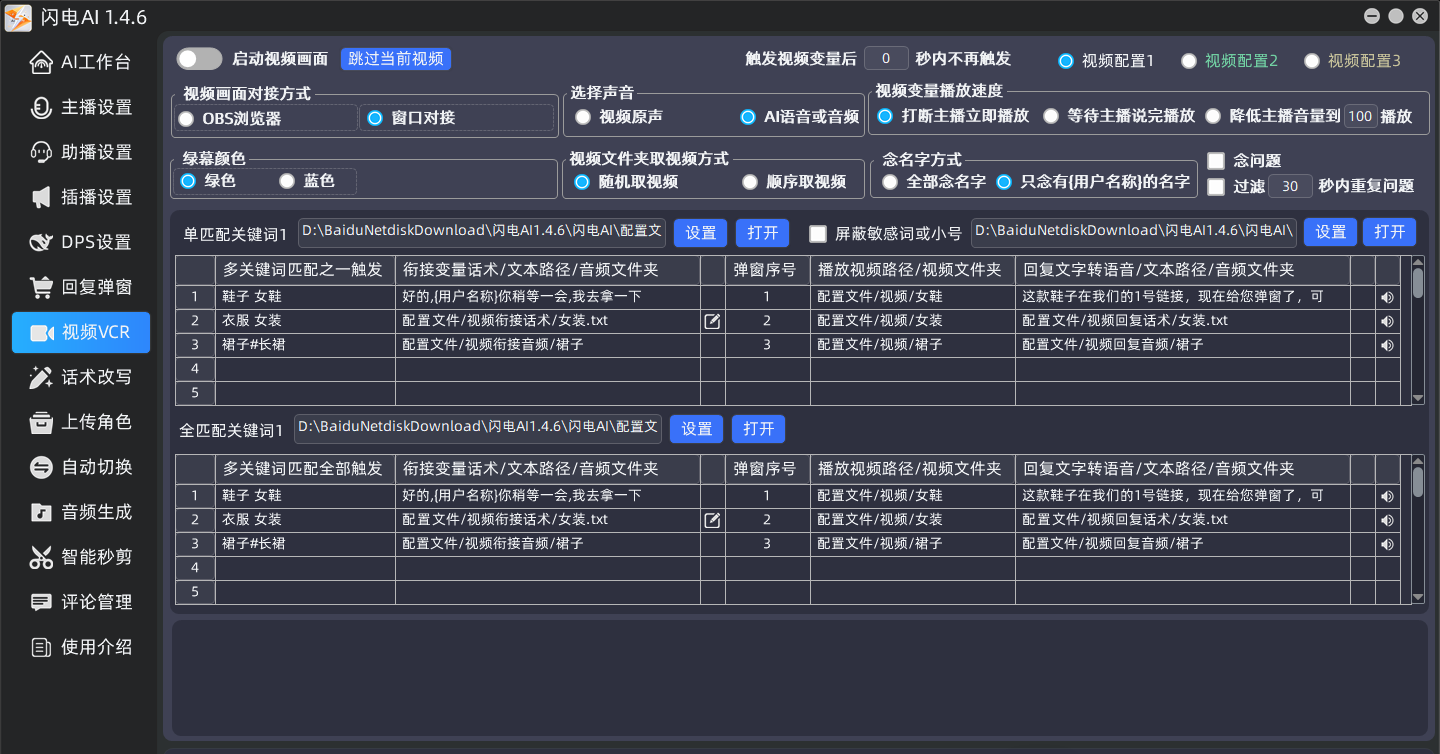Viewport: 1440px width, 754px height.
Task: Select 蓝色 green screen color
Action: point(287,181)
